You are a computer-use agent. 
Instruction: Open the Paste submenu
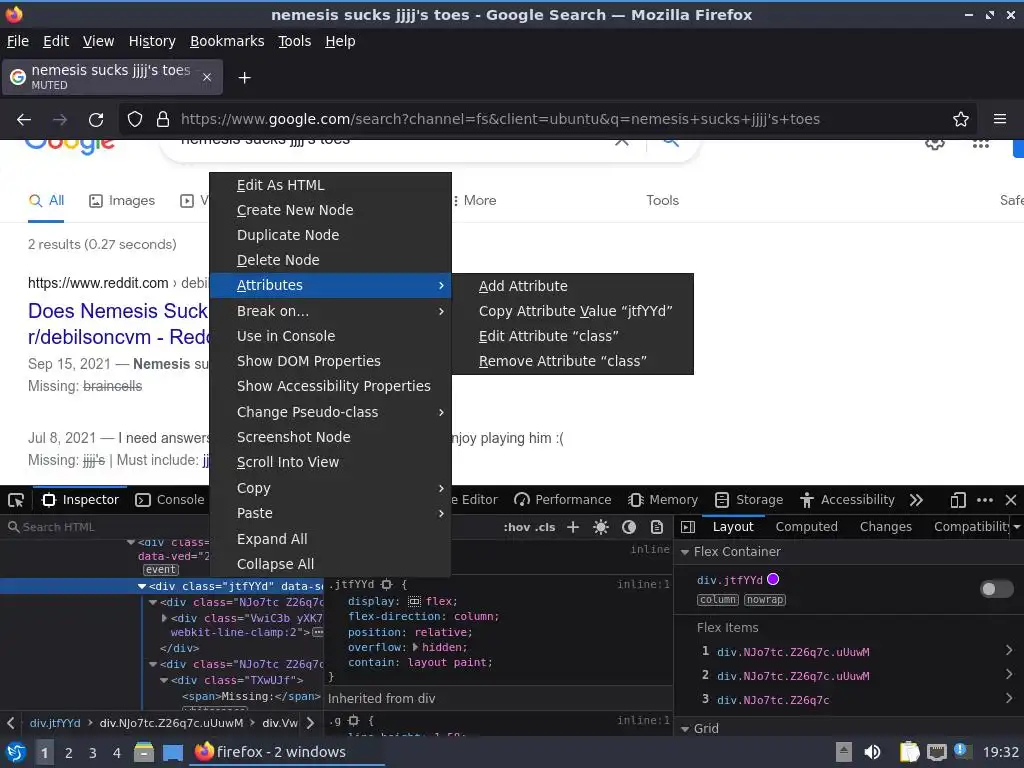point(330,513)
